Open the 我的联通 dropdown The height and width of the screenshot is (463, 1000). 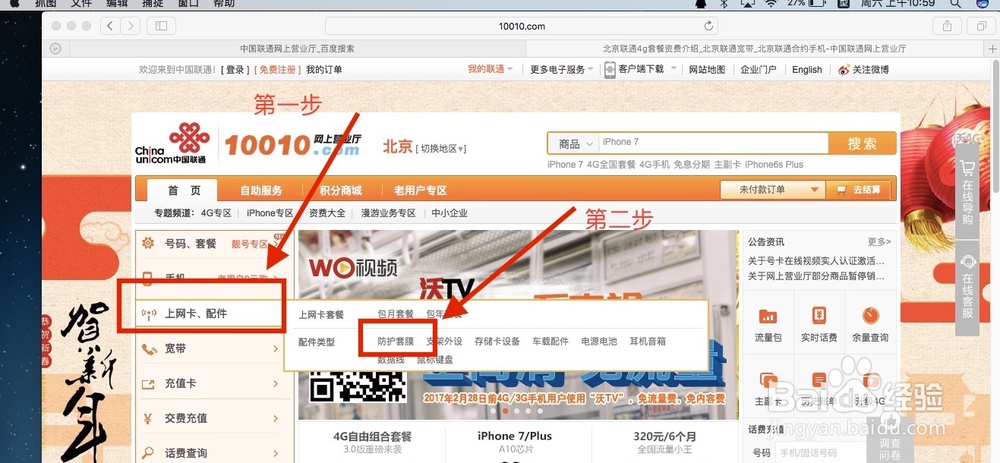pos(490,70)
